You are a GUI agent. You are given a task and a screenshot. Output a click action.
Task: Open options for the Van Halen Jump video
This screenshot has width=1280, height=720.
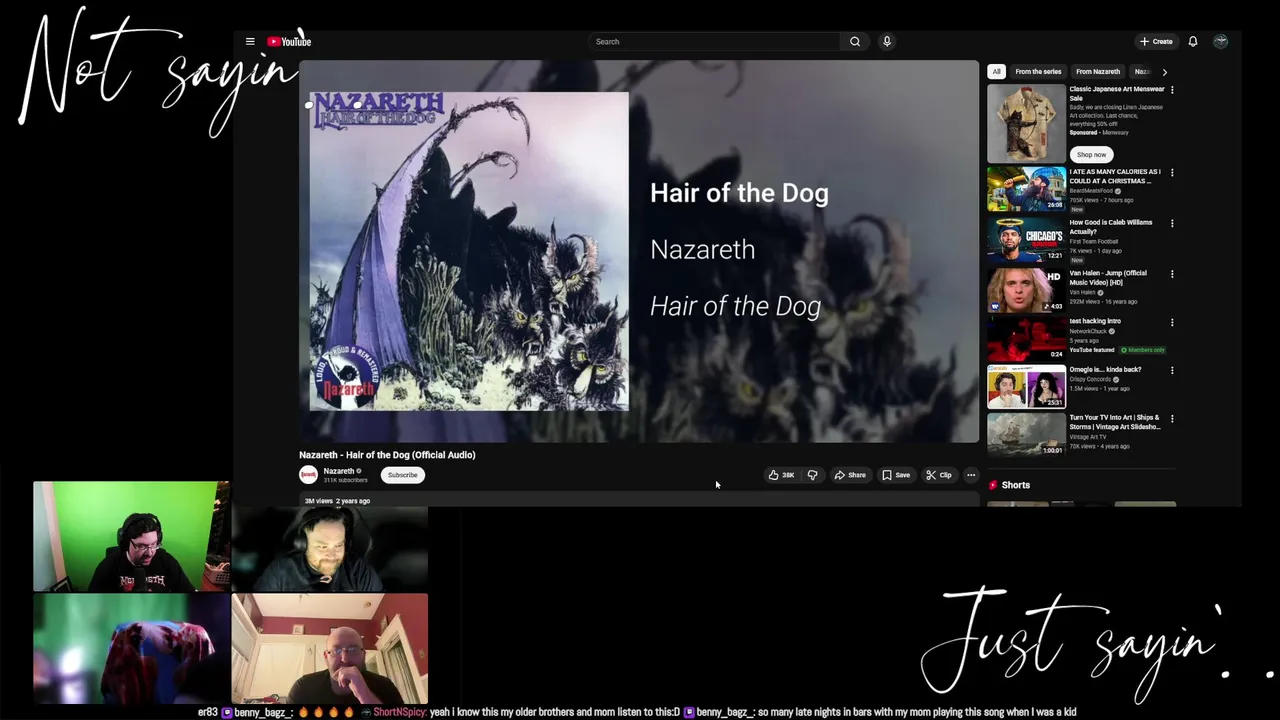click(1172, 274)
